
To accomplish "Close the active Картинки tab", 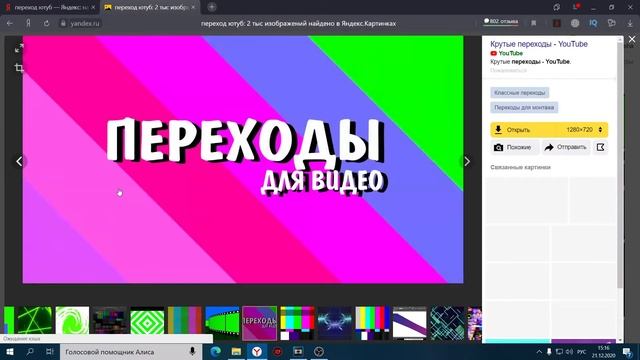I will [193, 7].
